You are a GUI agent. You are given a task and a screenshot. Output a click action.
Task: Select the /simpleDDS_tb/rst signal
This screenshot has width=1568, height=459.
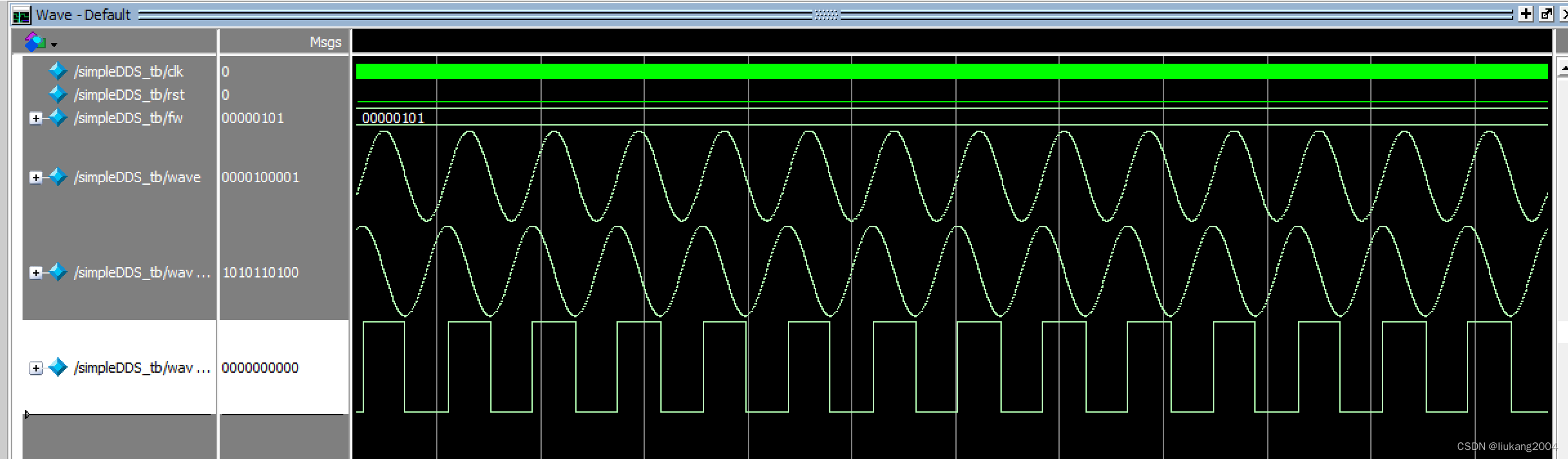coord(129,95)
